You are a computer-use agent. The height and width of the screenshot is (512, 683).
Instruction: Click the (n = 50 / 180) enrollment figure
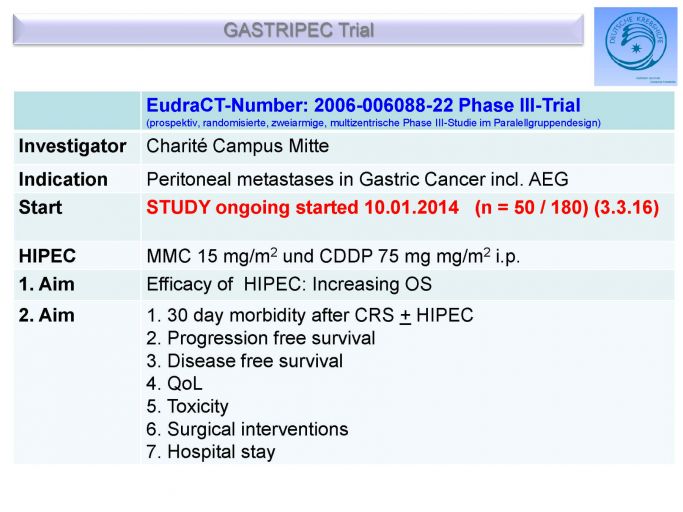[x=531, y=207]
